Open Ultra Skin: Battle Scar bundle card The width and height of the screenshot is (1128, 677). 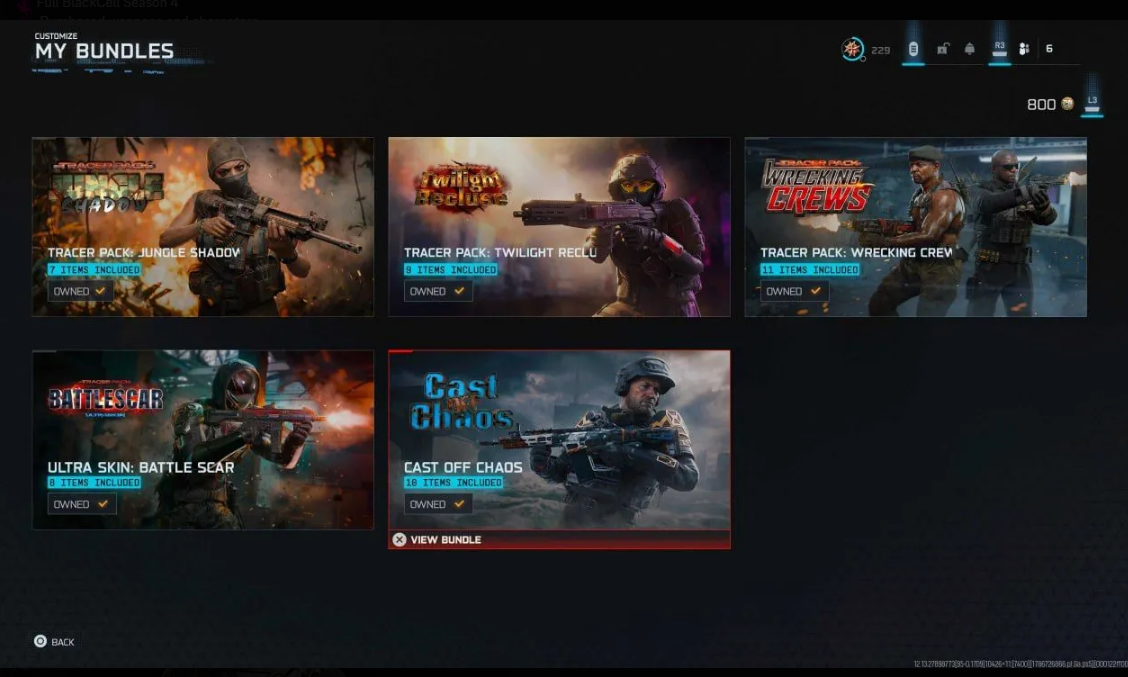point(203,440)
